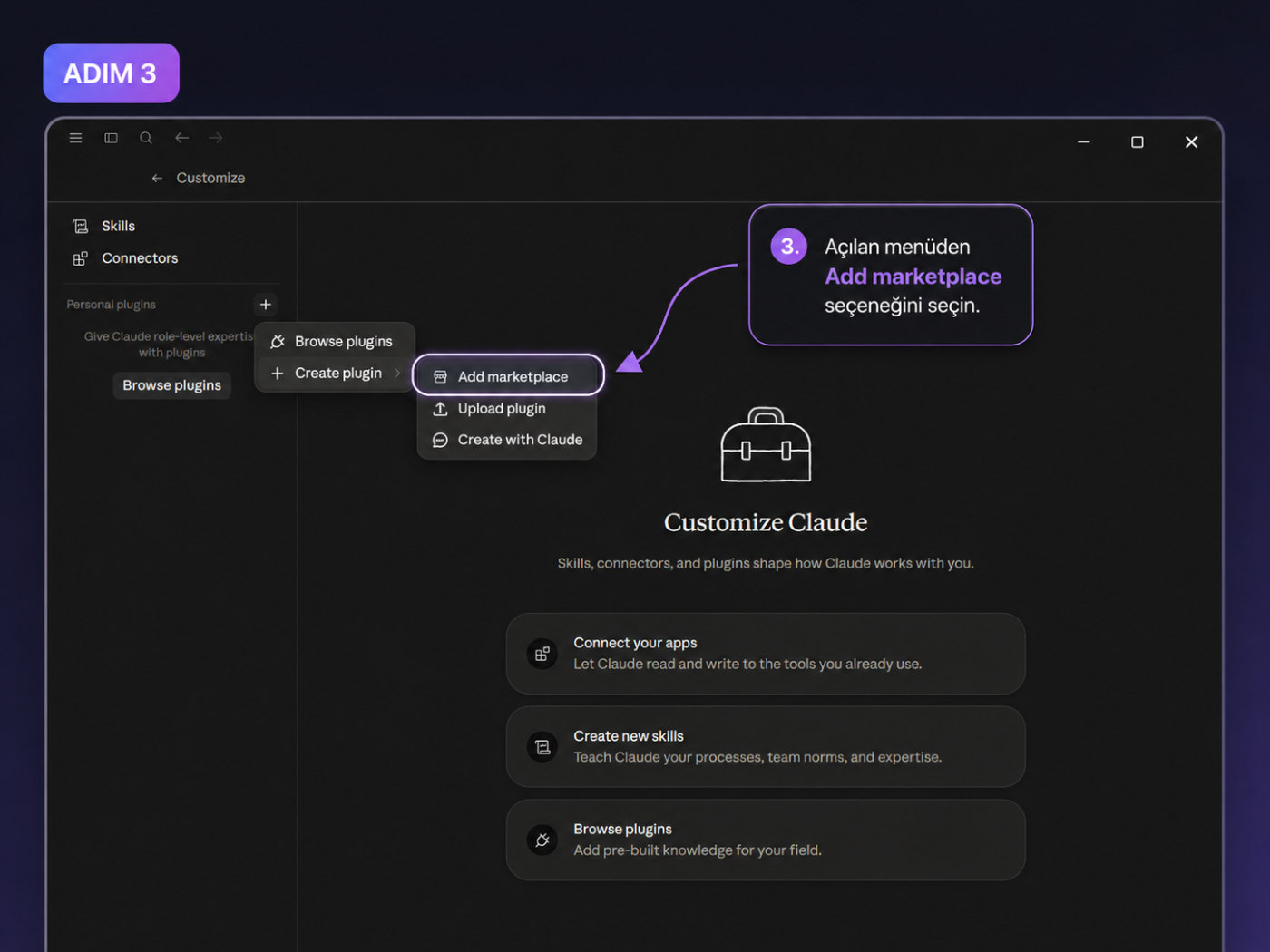Click the toolbox illustration above Customize Claude

[766, 444]
